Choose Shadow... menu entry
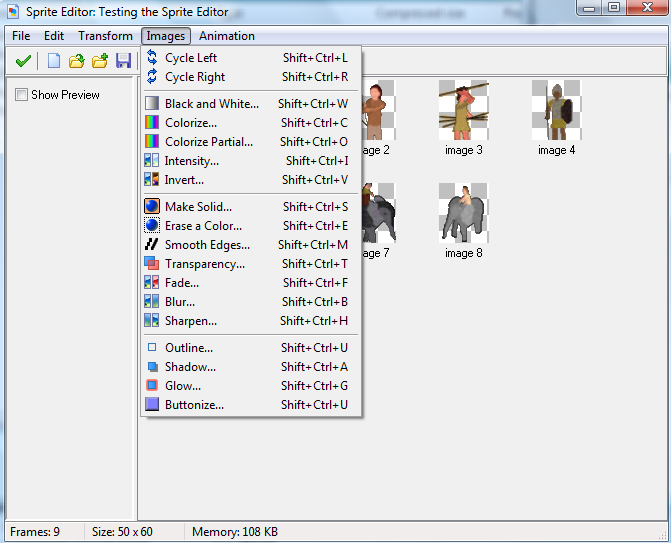This screenshot has width=671, height=543. (x=251, y=367)
